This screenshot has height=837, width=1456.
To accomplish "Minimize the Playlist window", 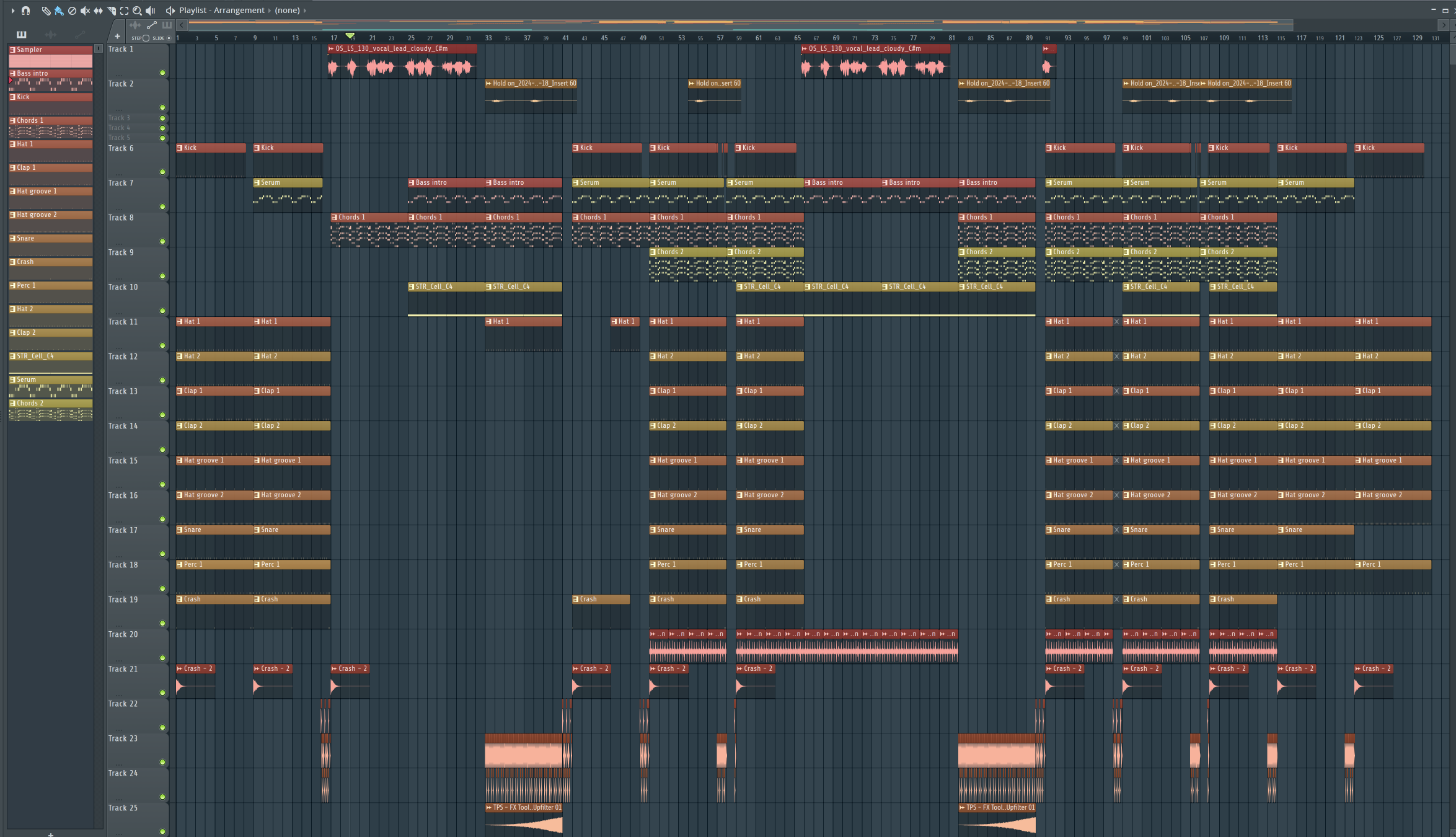I will click(1433, 10).
